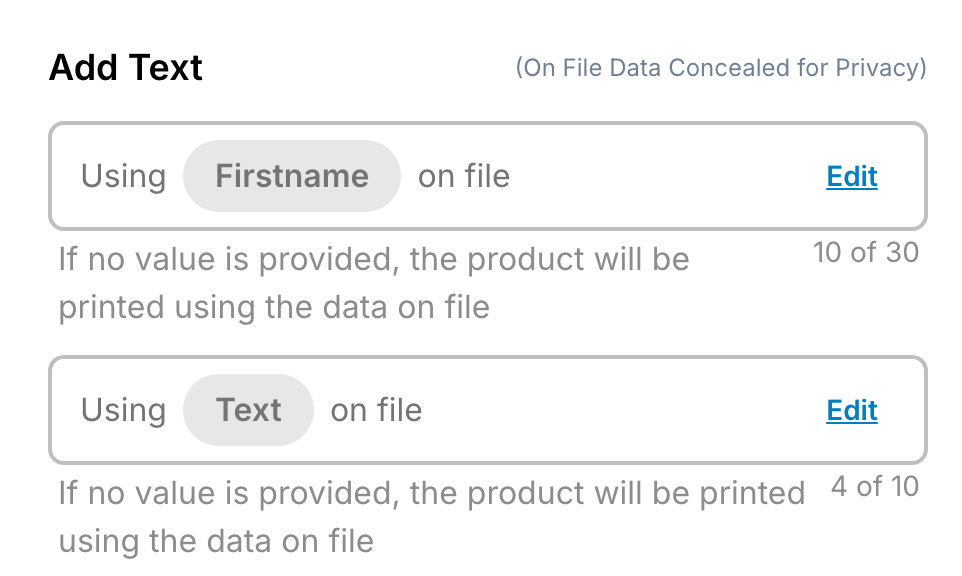Click Edit link in the Text field
Screen dimensions: 962x576
point(851,411)
